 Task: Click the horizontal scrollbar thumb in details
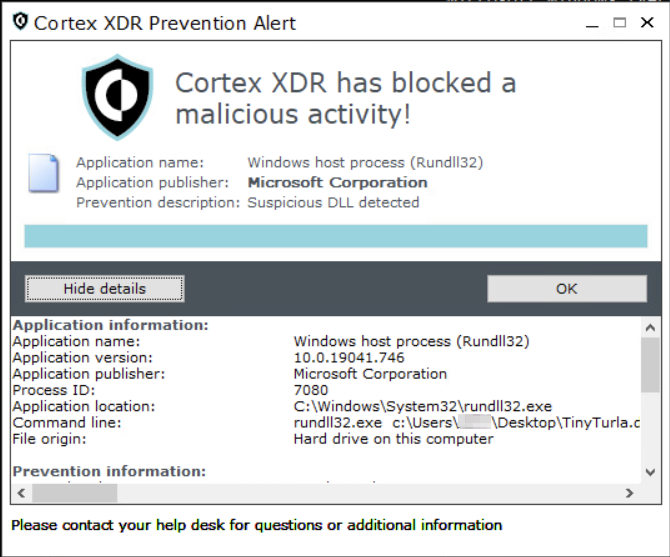(x=74, y=493)
